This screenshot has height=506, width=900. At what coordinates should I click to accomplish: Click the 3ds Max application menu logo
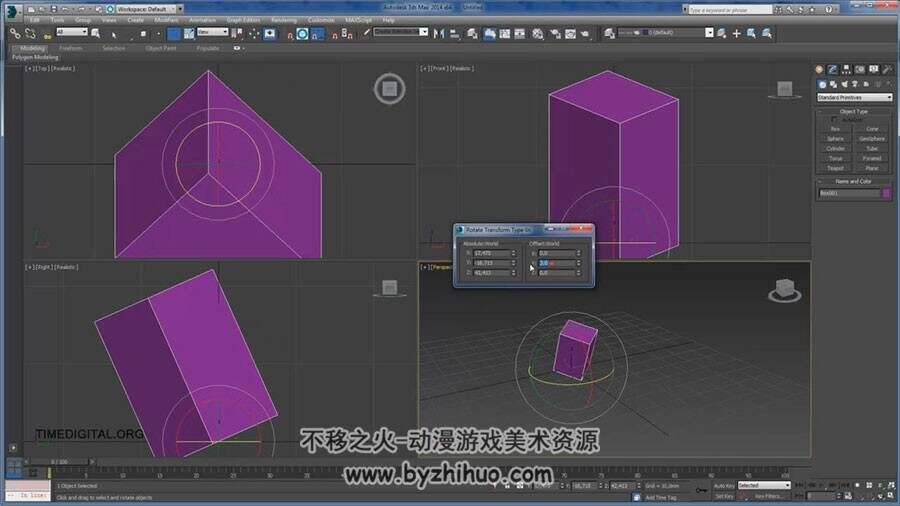pos(11,10)
